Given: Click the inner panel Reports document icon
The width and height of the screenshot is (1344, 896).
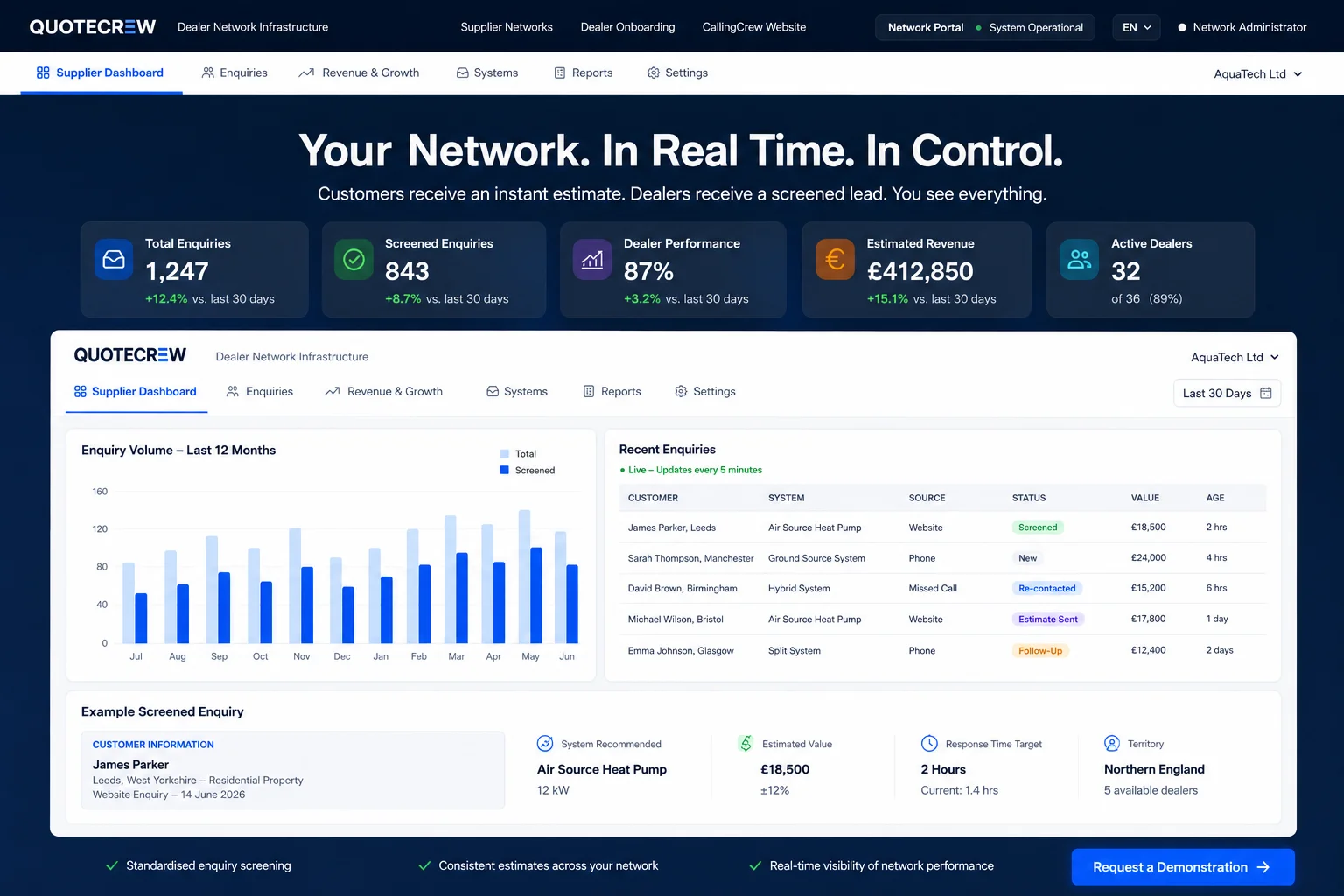Looking at the screenshot, I should tap(589, 391).
